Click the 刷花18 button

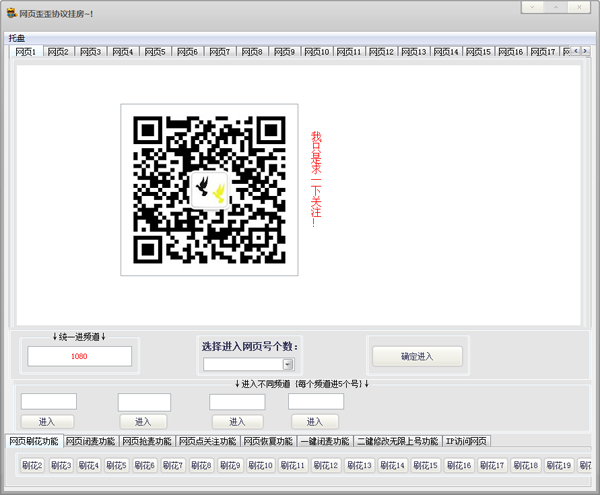point(525,465)
